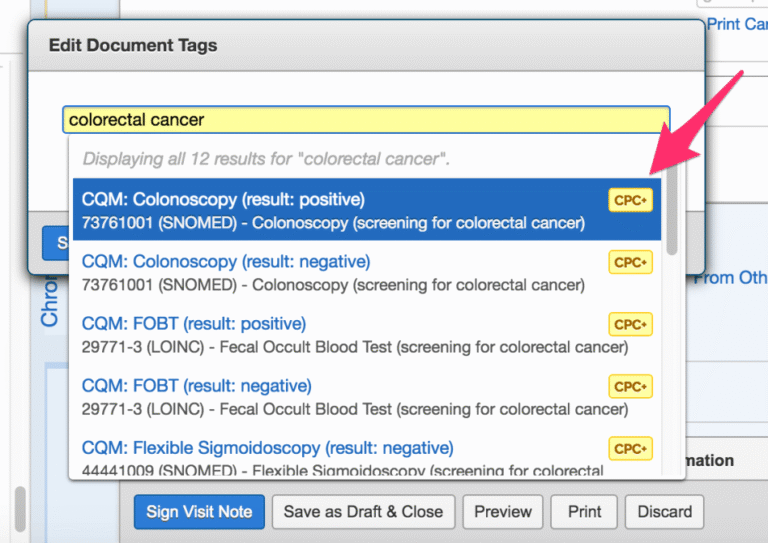This screenshot has height=543, width=768.
Task: Click CPC+ badge on Colonoscopy positive row
Action: [x=630, y=200]
